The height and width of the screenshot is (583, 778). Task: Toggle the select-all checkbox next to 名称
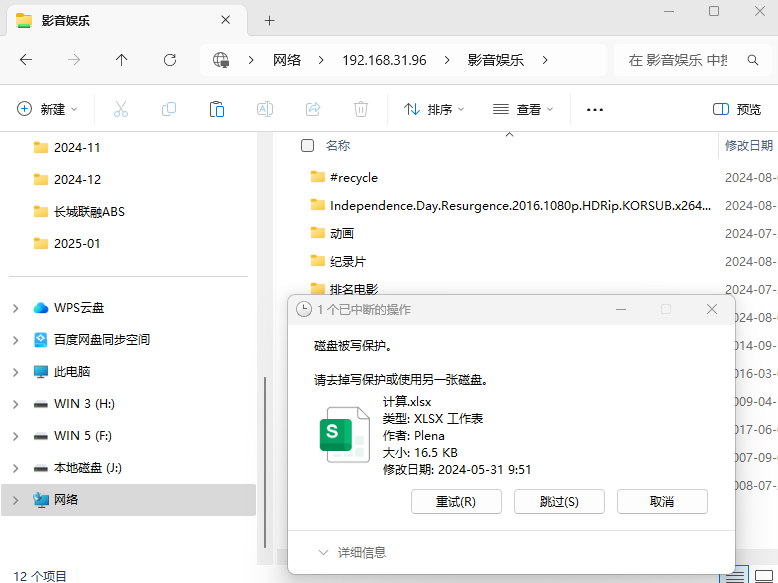308,145
